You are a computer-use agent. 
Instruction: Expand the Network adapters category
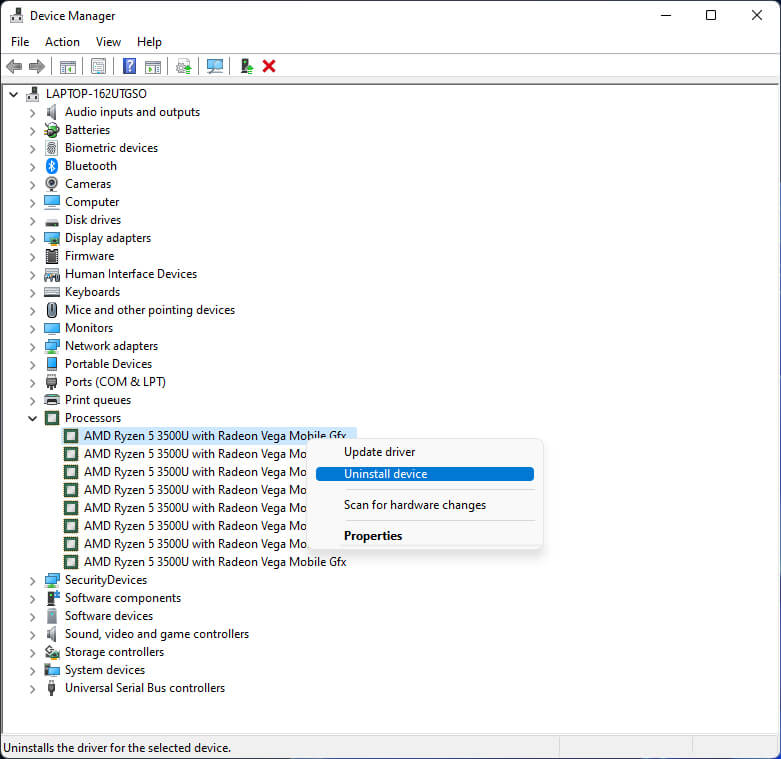click(x=32, y=347)
